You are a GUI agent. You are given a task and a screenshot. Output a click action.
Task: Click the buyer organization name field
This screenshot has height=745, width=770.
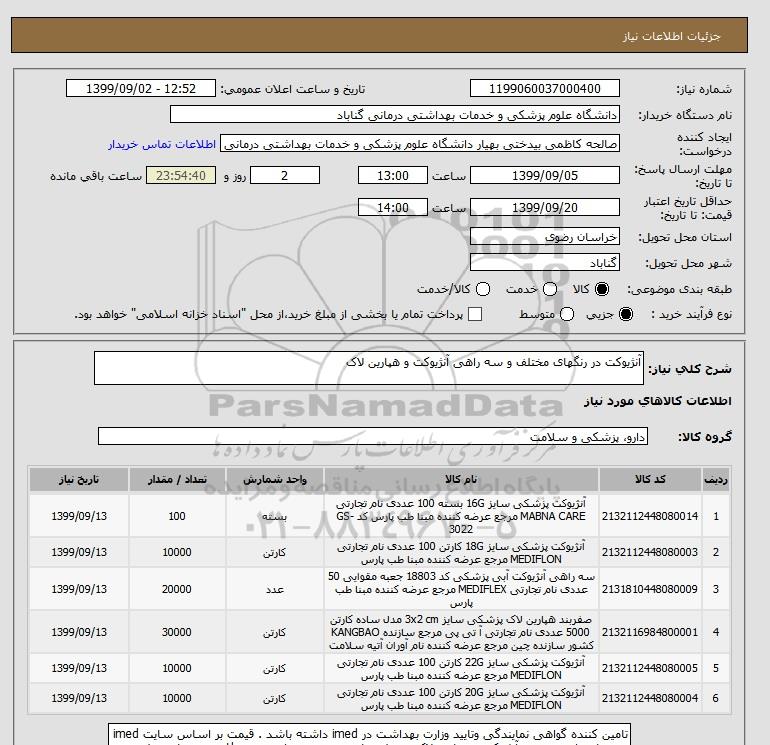394,114
